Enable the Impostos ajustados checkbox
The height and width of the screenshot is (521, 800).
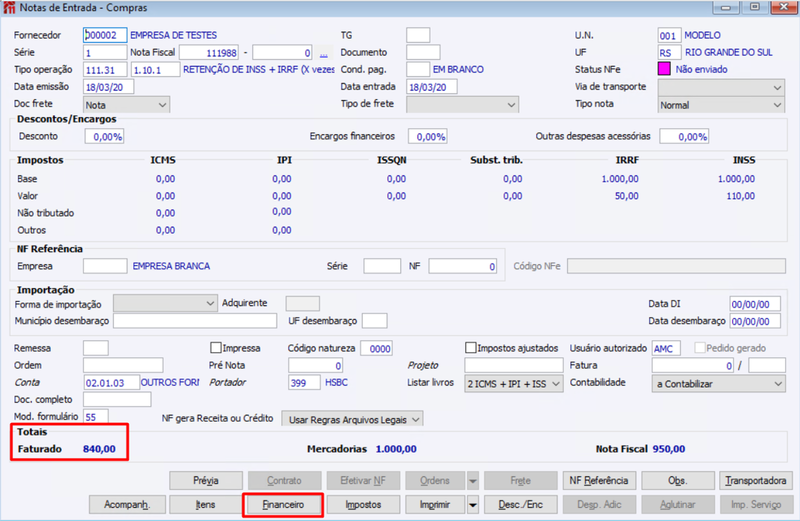coord(470,348)
